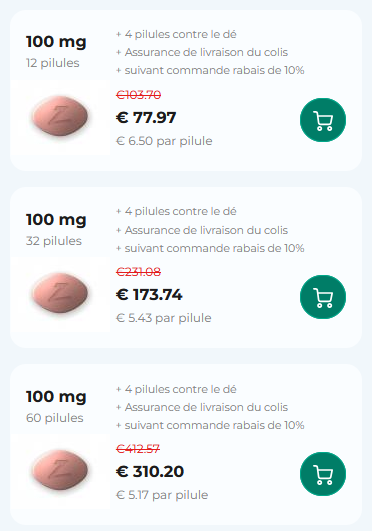The image size is (372, 531).
Task: Click '€ 5.43 par pilule' text
Action: pyautogui.click(x=164, y=318)
